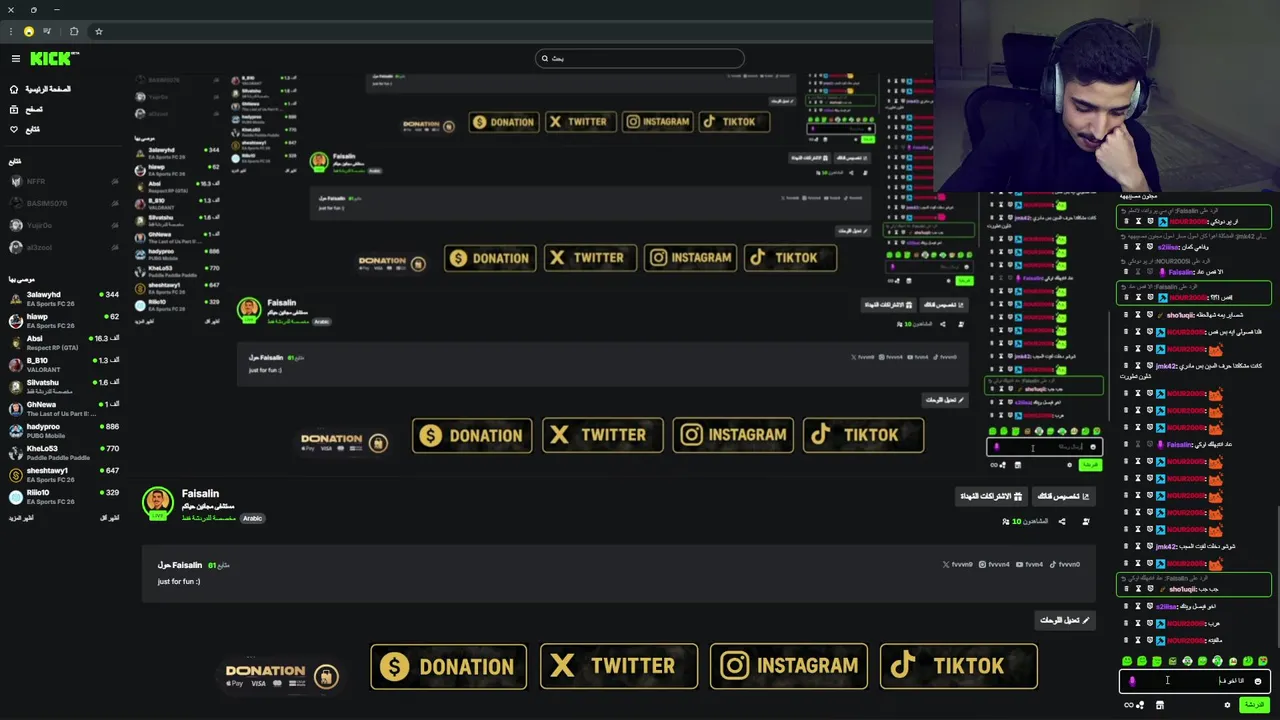Viewport: 1280px width, 720px height.
Task: Open the emoji picker inside the main chat input
Action: 1258,681
